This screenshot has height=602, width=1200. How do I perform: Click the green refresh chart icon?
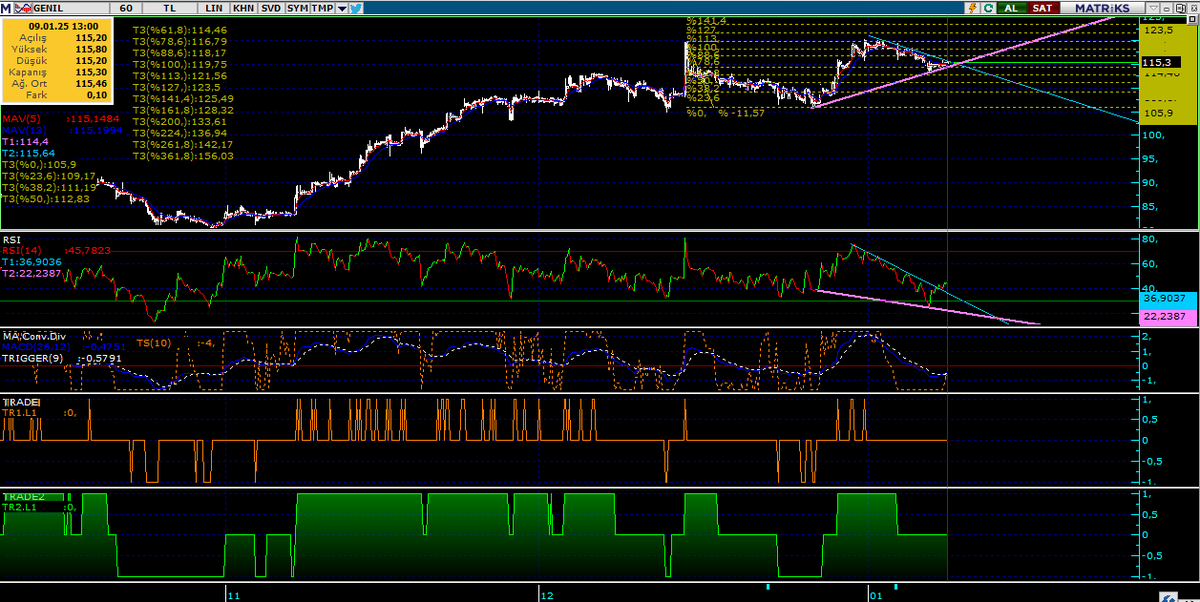pos(988,8)
